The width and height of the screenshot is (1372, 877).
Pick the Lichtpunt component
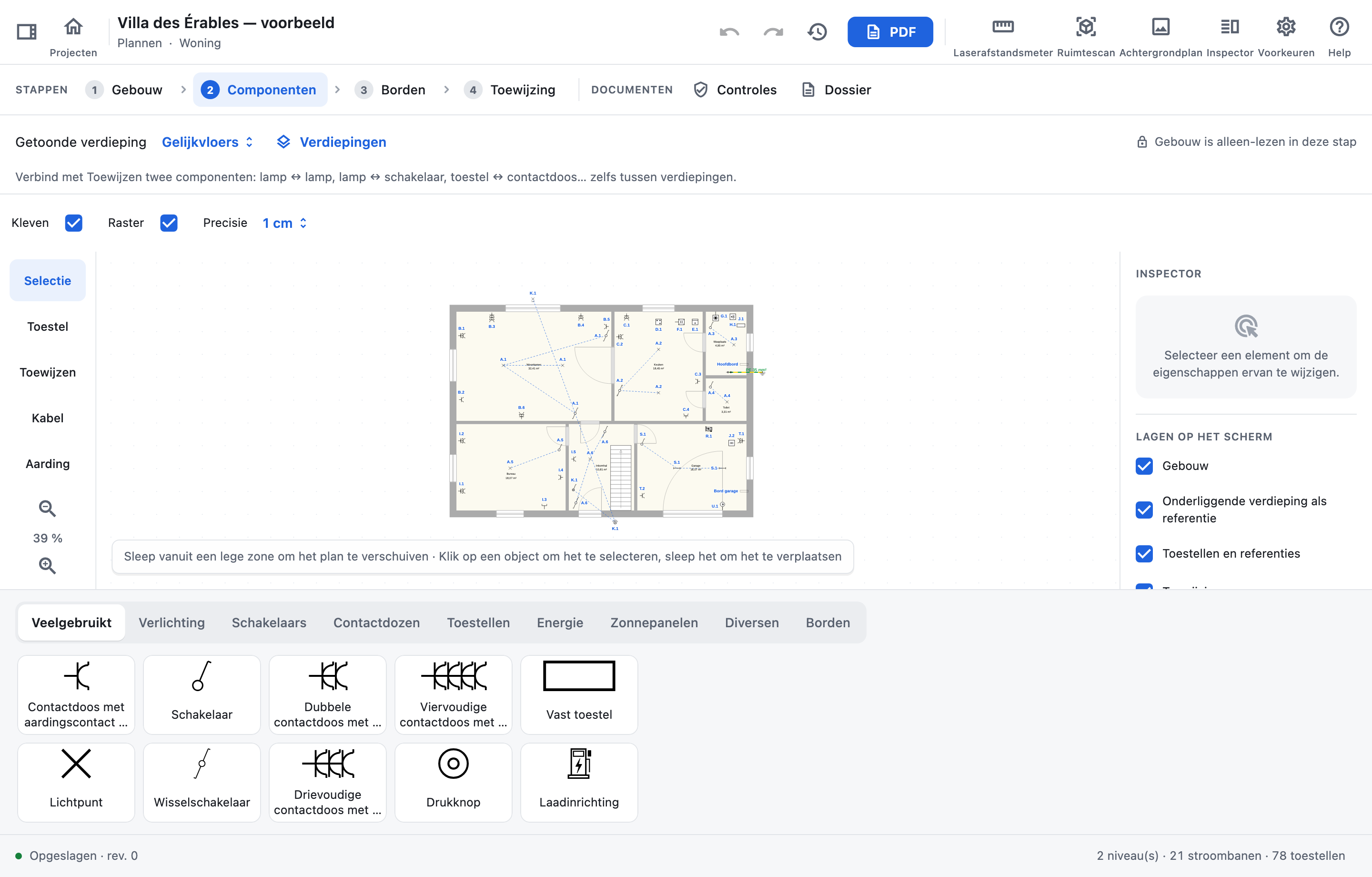[76, 782]
